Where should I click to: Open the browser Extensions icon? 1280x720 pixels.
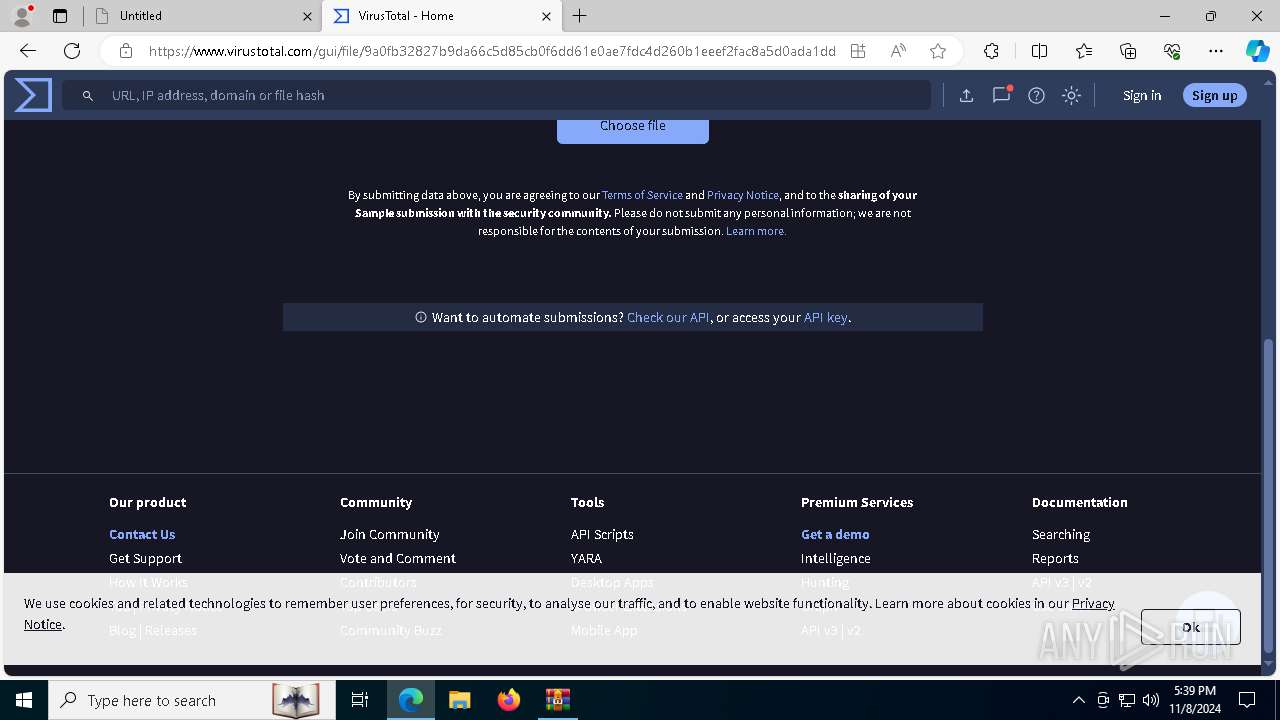[991, 51]
